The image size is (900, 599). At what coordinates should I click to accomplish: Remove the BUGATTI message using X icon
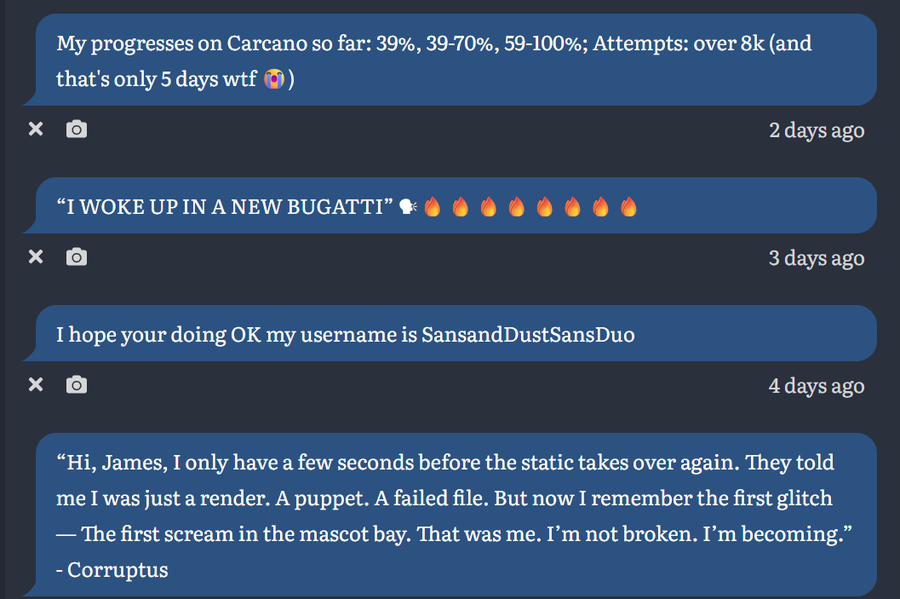[36, 256]
